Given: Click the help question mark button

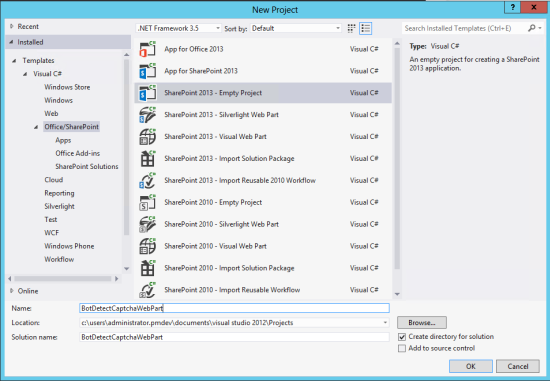Looking at the screenshot, I should 512,7.
